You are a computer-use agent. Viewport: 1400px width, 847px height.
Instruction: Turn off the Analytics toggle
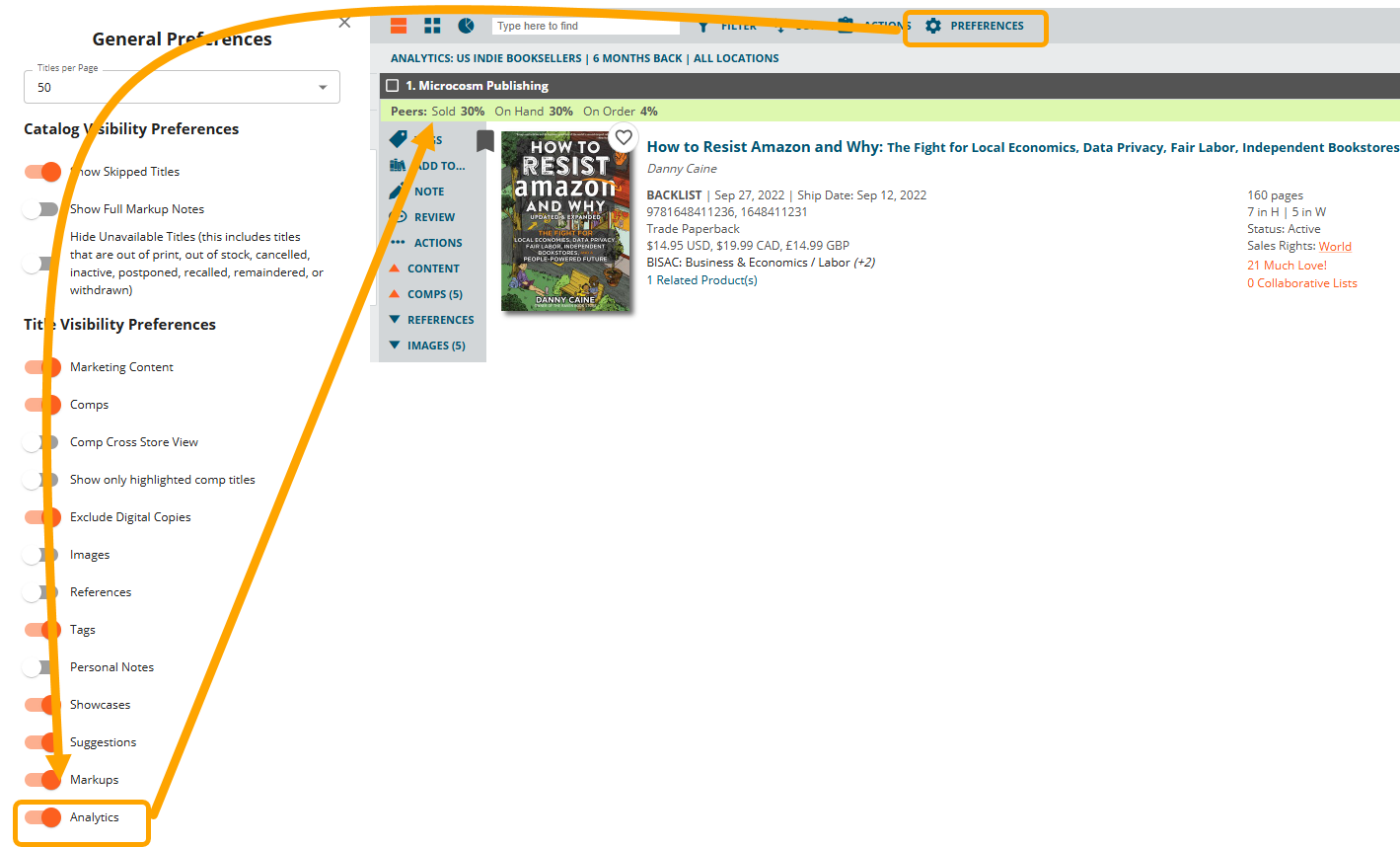pos(42,817)
